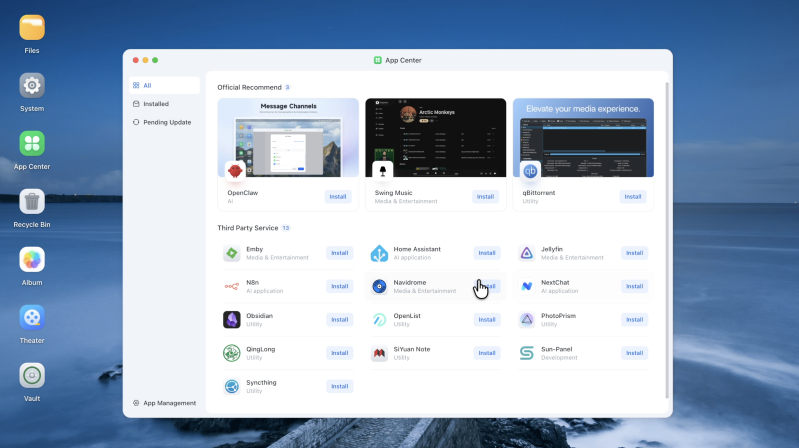View the Swing Music preview thumbnail

pos(436,138)
